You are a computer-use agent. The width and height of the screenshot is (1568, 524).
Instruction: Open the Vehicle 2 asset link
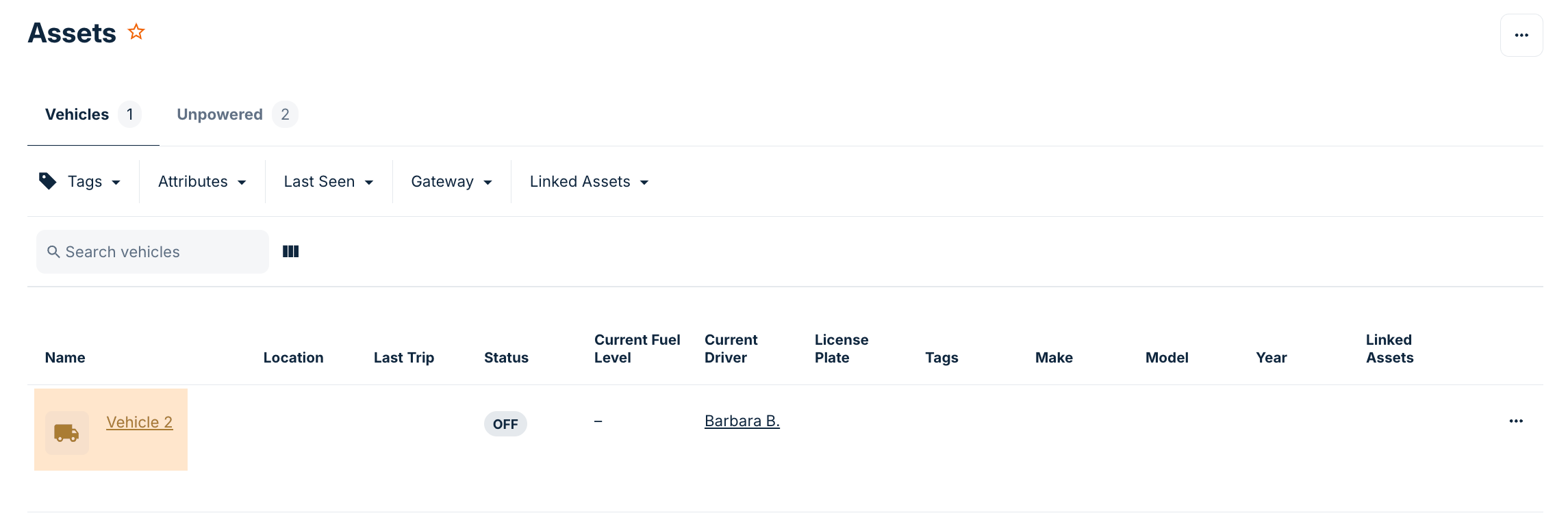click(x=139, y=422)
